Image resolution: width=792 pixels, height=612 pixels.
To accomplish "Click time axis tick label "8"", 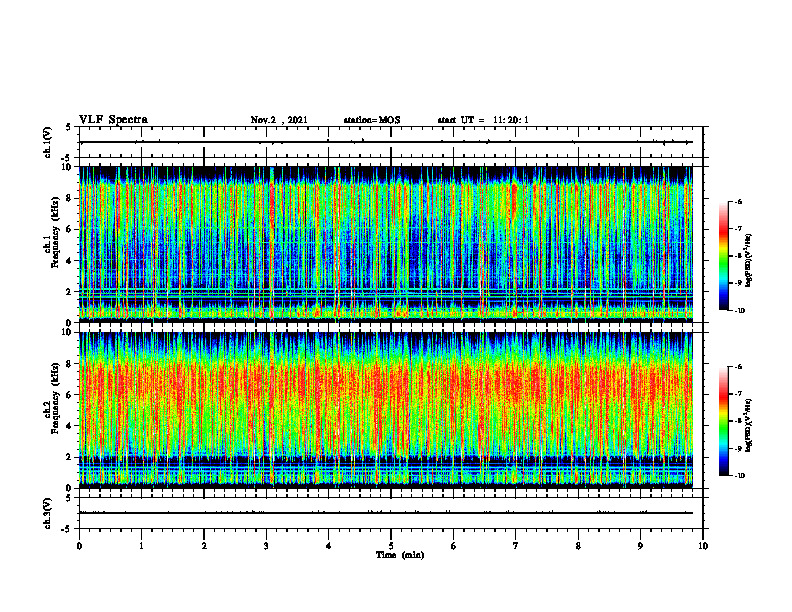I will [578, 546].
